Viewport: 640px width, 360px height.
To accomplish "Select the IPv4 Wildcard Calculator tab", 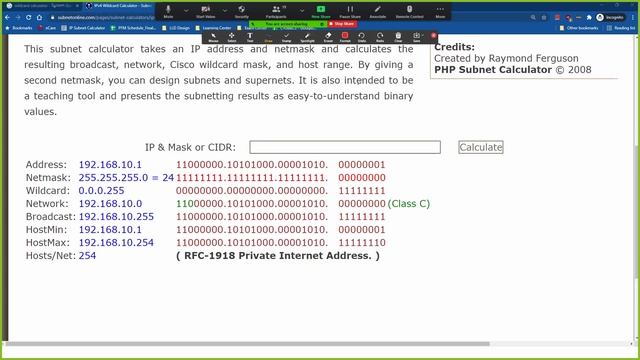I will coord(118,6).
